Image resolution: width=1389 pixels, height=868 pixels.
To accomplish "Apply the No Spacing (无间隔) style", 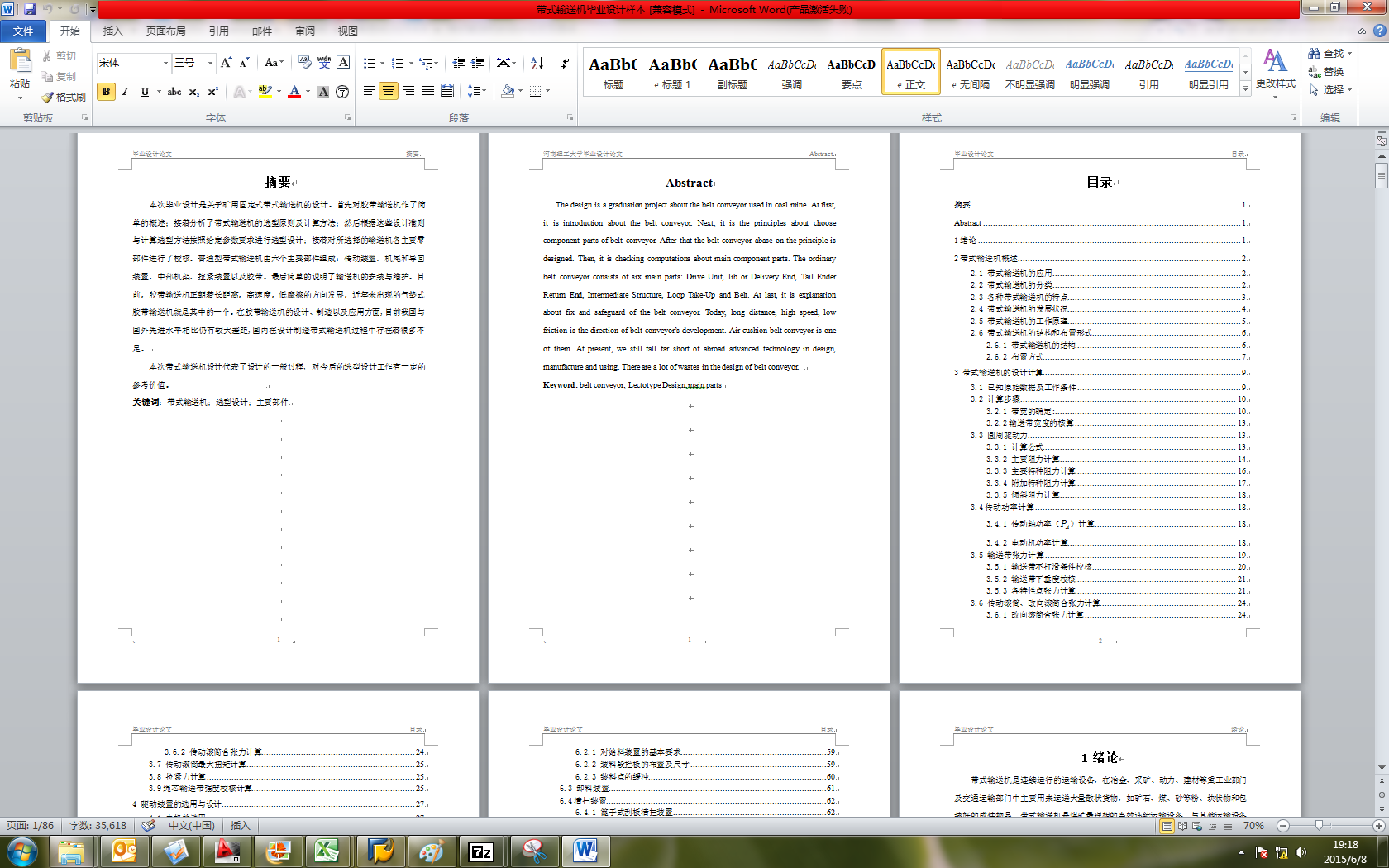I will point(971,72).
